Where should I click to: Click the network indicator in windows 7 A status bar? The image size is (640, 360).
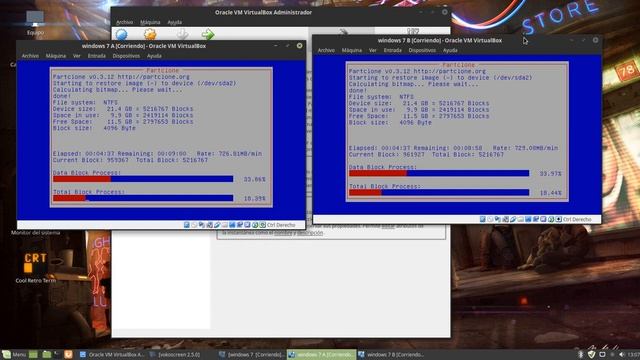tap(209, 225)
